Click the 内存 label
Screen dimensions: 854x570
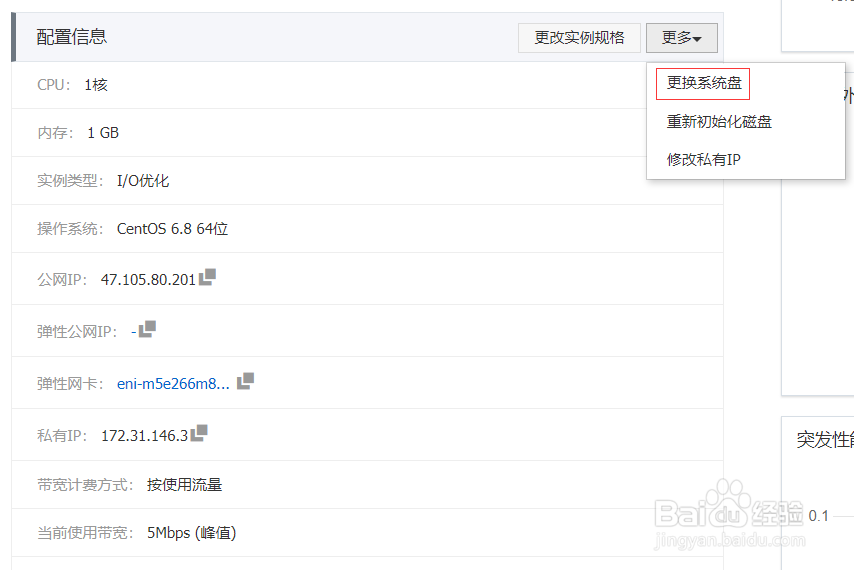coord(55,133)
